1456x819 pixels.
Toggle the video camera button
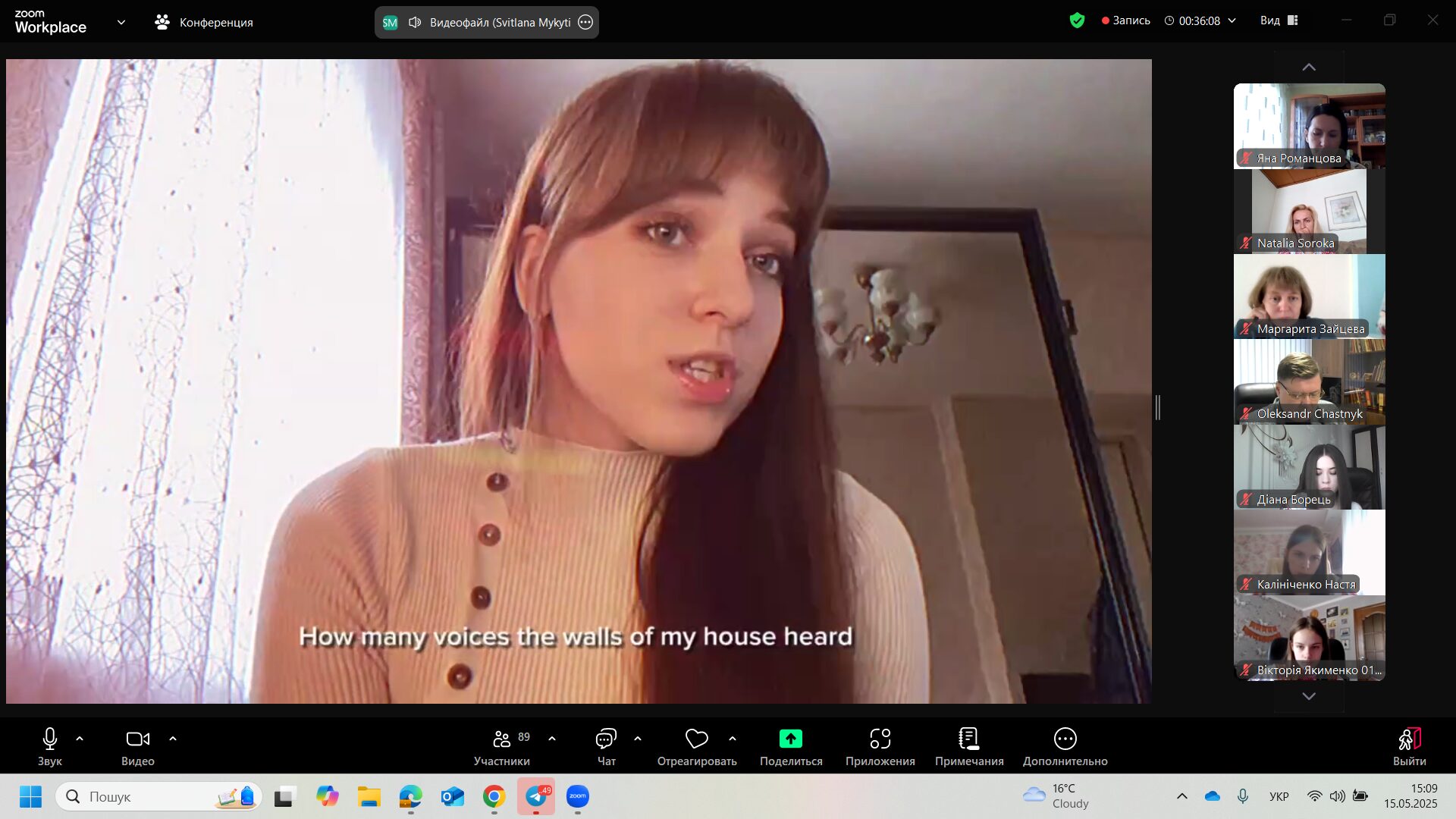pyautogui.click(x=137, y=739)
